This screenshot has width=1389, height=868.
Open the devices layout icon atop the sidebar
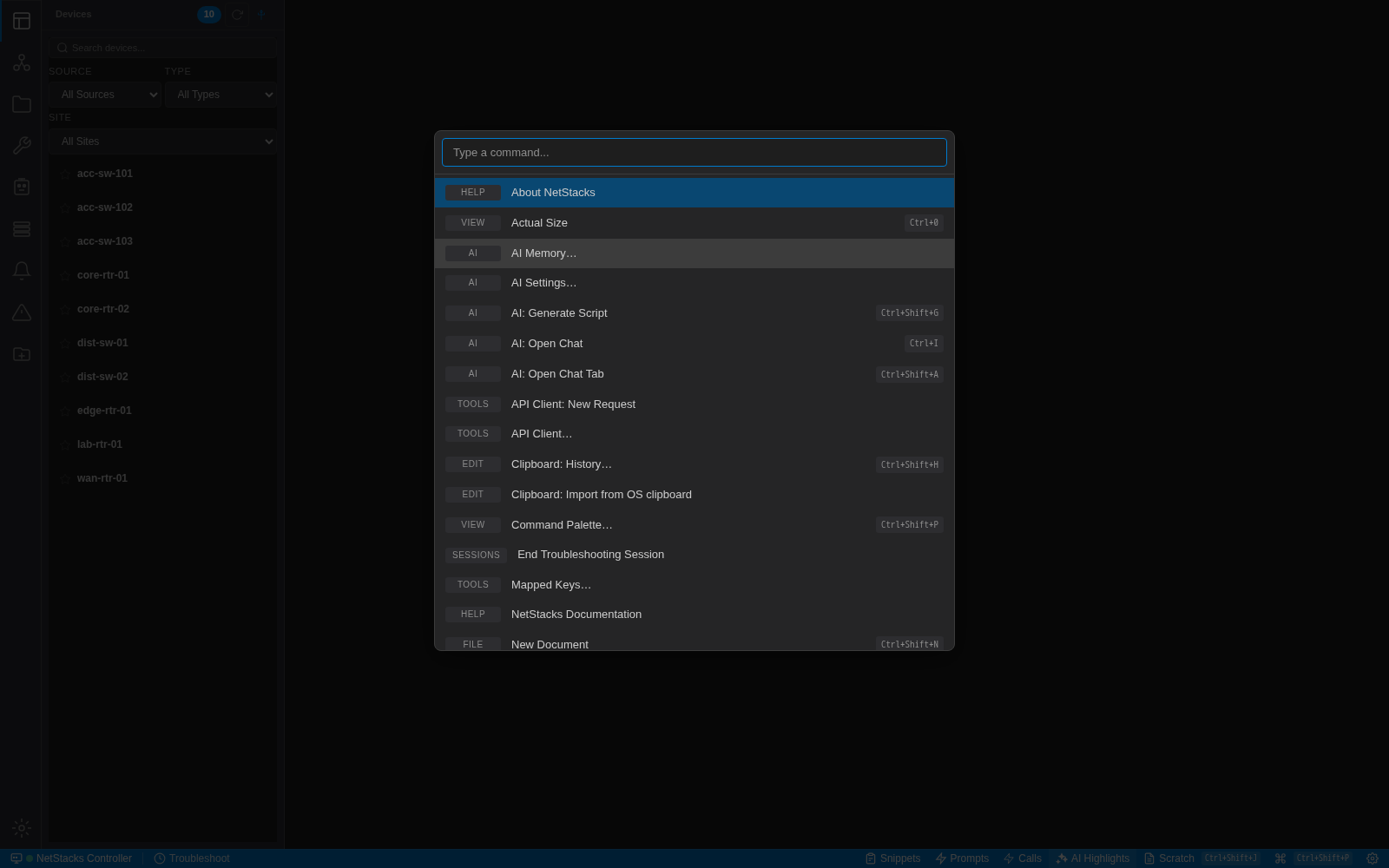click(22, 21)
